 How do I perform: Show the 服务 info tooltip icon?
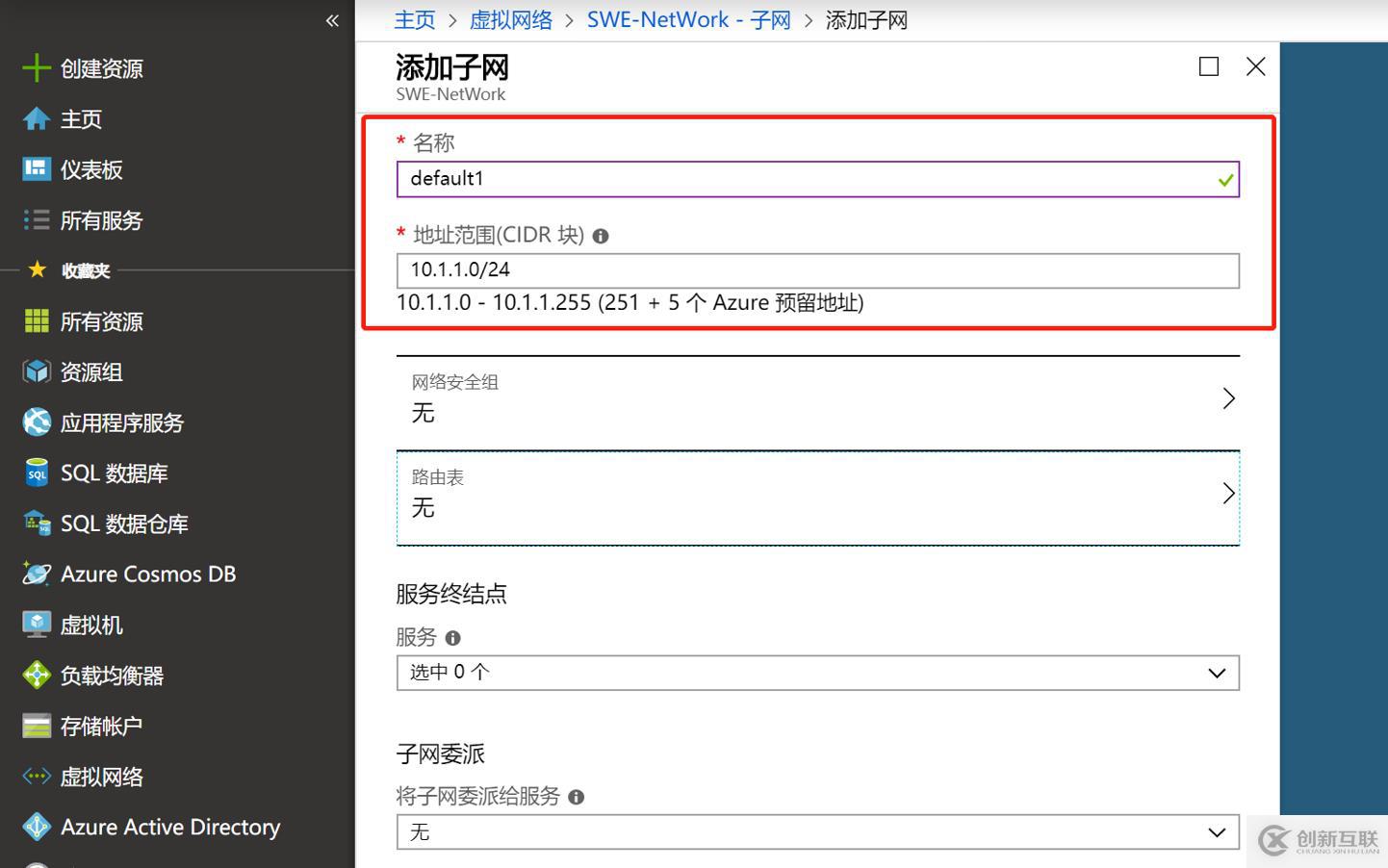click(453, 637)
